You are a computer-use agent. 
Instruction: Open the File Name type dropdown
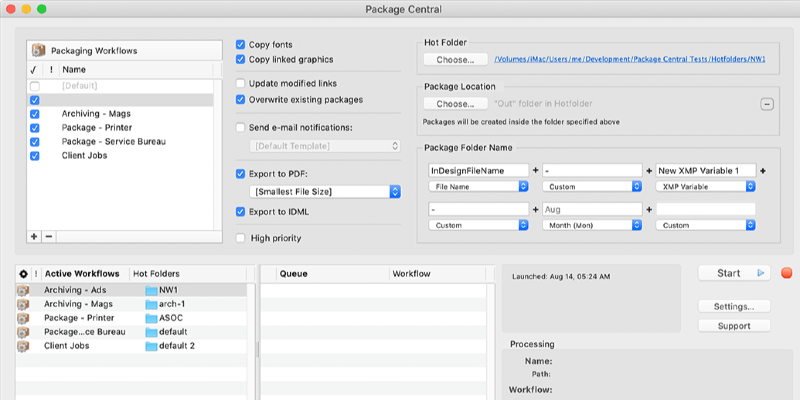click(x=479, y=187)
